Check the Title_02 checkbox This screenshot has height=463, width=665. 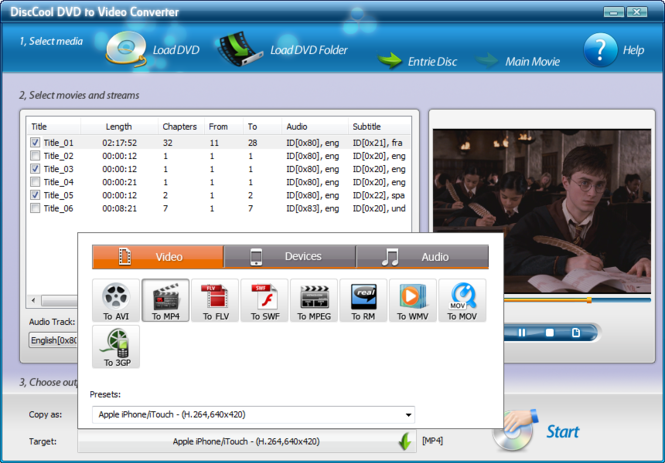click(35, 156)
